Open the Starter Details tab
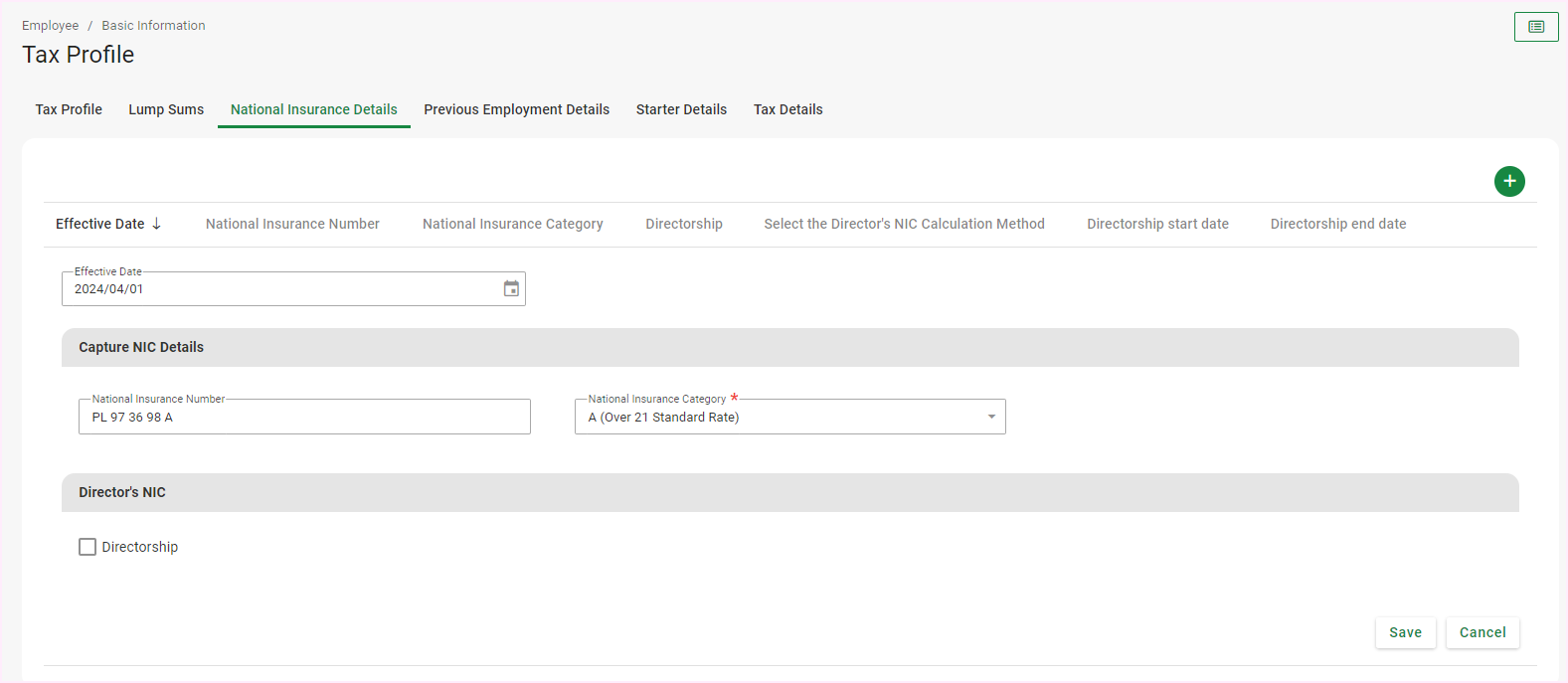Viewport: 1568px width, 683px height. click(681, 109)
